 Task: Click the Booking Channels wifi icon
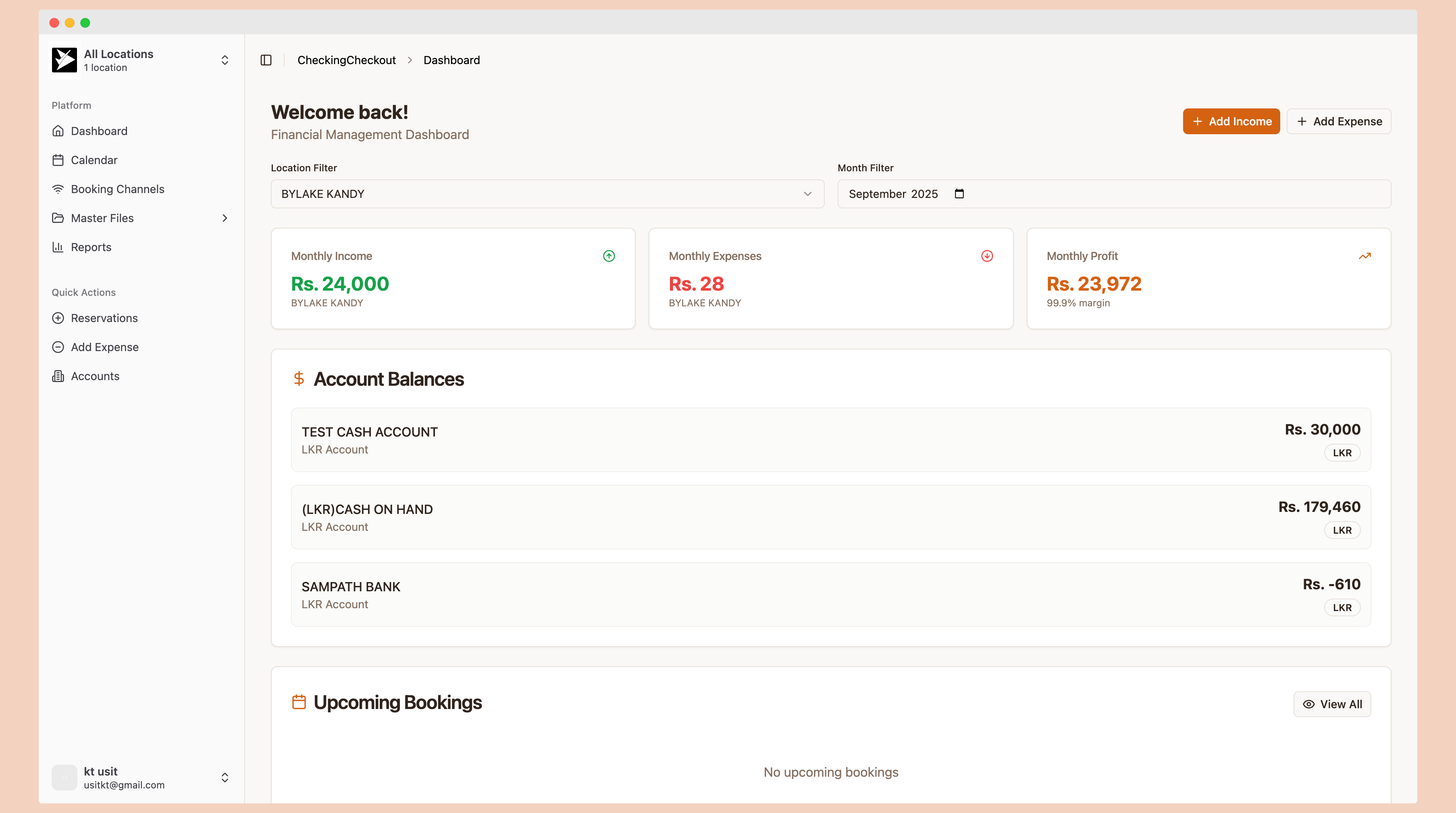click(x=58, y=189)
